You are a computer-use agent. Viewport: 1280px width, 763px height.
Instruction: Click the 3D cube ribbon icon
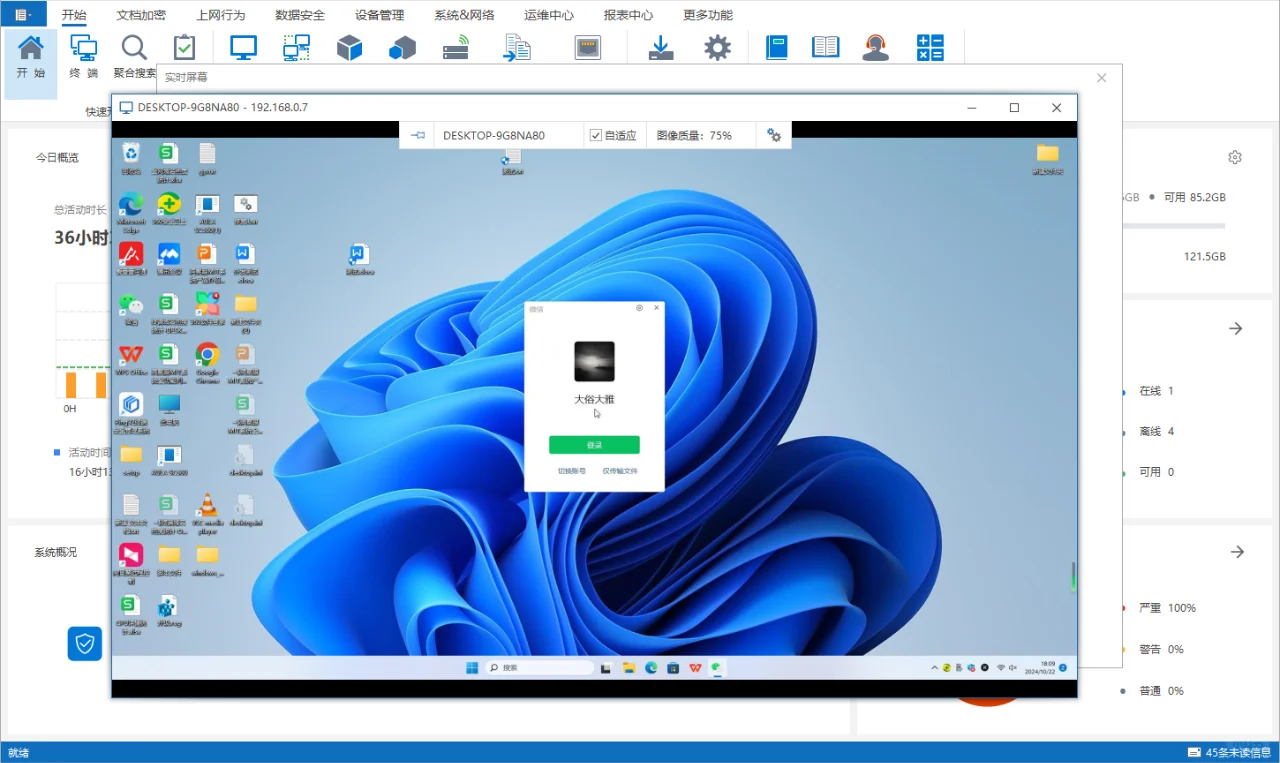pos(349,48)
